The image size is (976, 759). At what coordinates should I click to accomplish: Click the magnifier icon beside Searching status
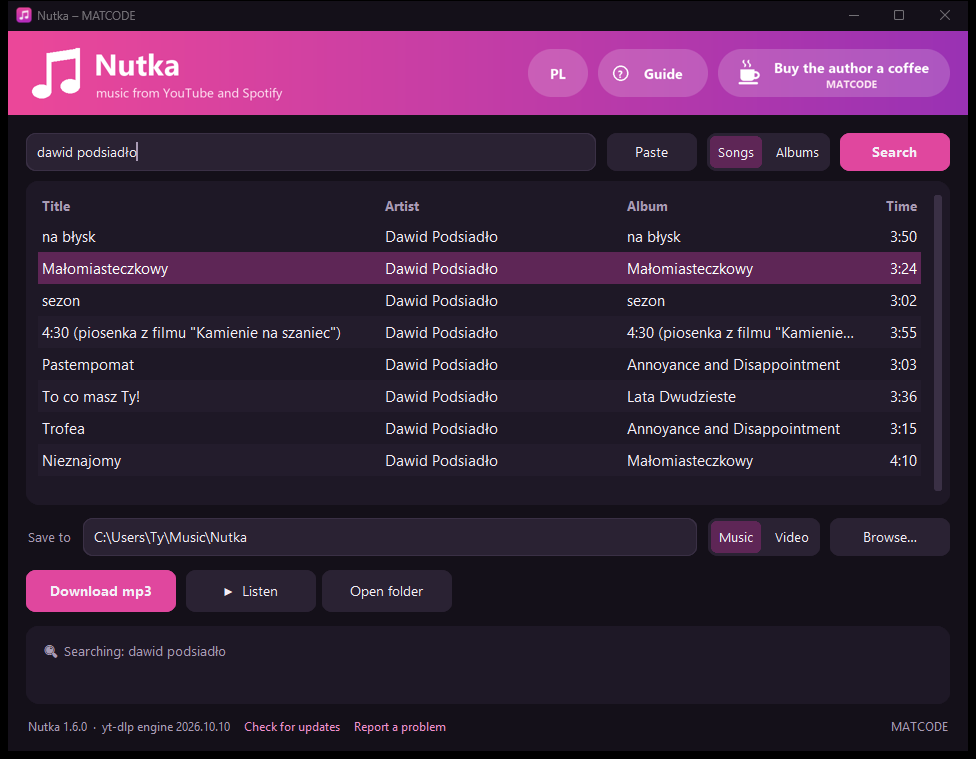pos(50,651)
